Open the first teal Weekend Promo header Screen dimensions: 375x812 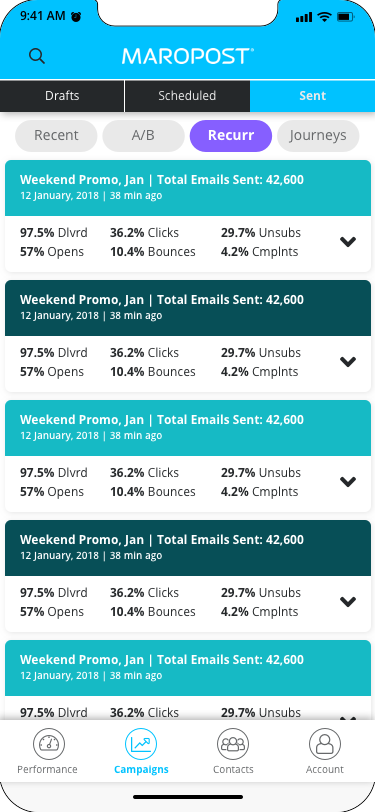point(188,188)
